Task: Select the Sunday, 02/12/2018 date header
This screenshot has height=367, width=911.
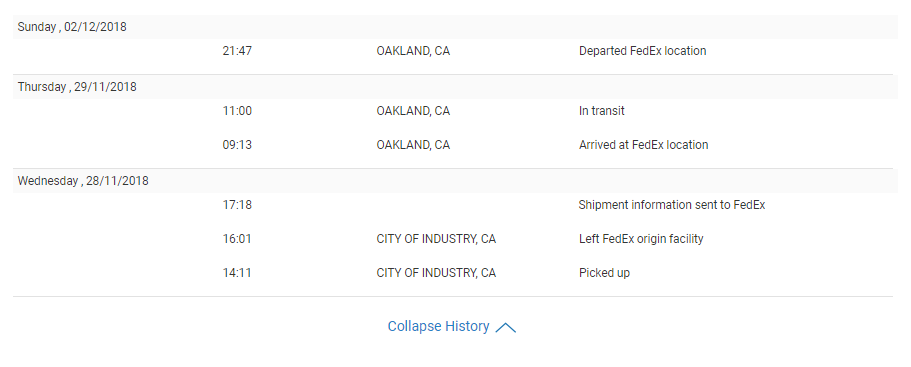Action: point(72,27)
